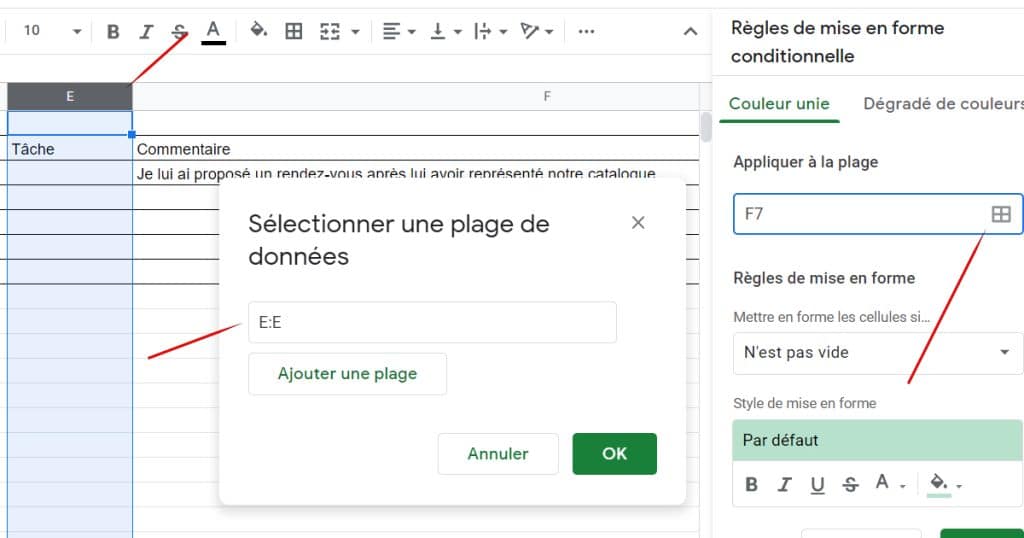
Task: Toggle bold in the main toolbar
Action: click(113, 31)
